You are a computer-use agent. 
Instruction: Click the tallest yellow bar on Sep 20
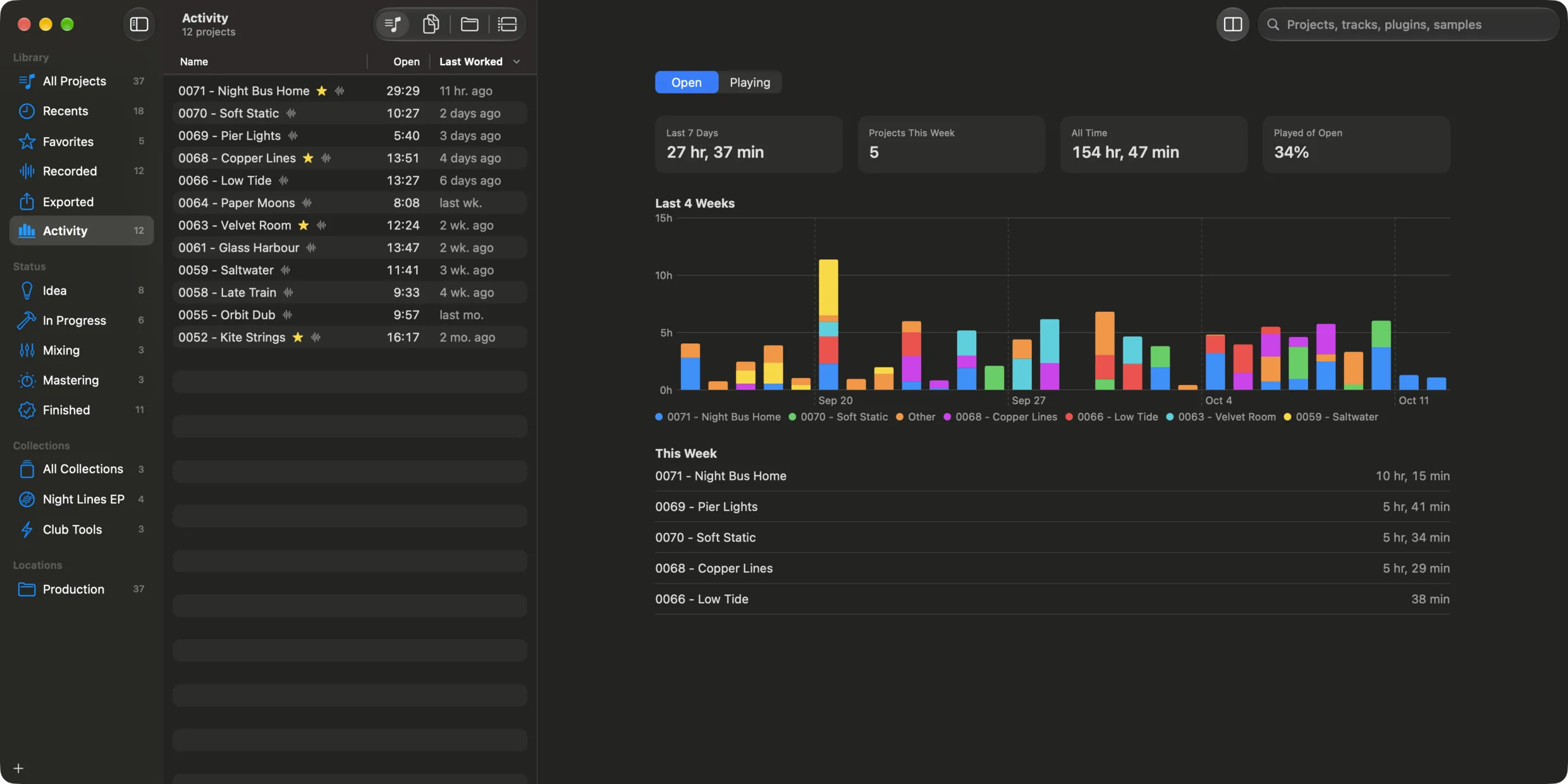pos(828,288)
